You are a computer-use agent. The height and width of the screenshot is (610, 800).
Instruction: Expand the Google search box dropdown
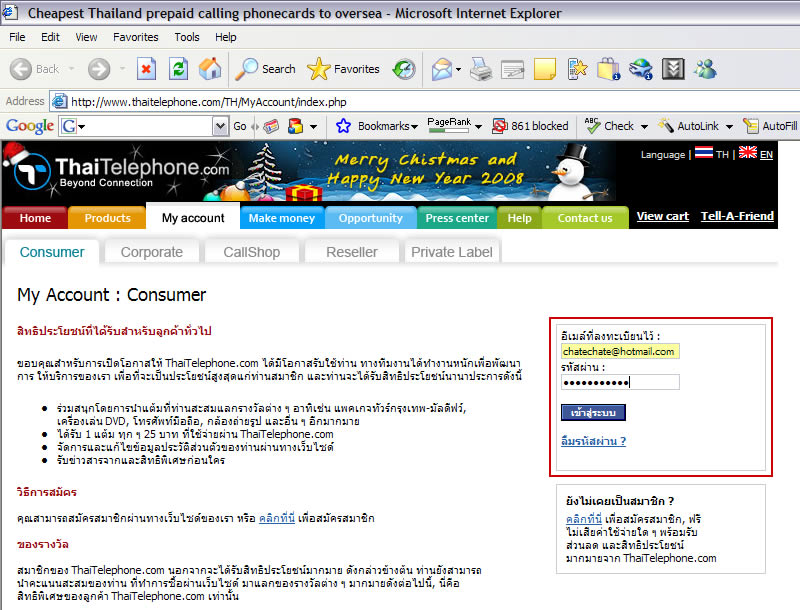pos(220,126)
